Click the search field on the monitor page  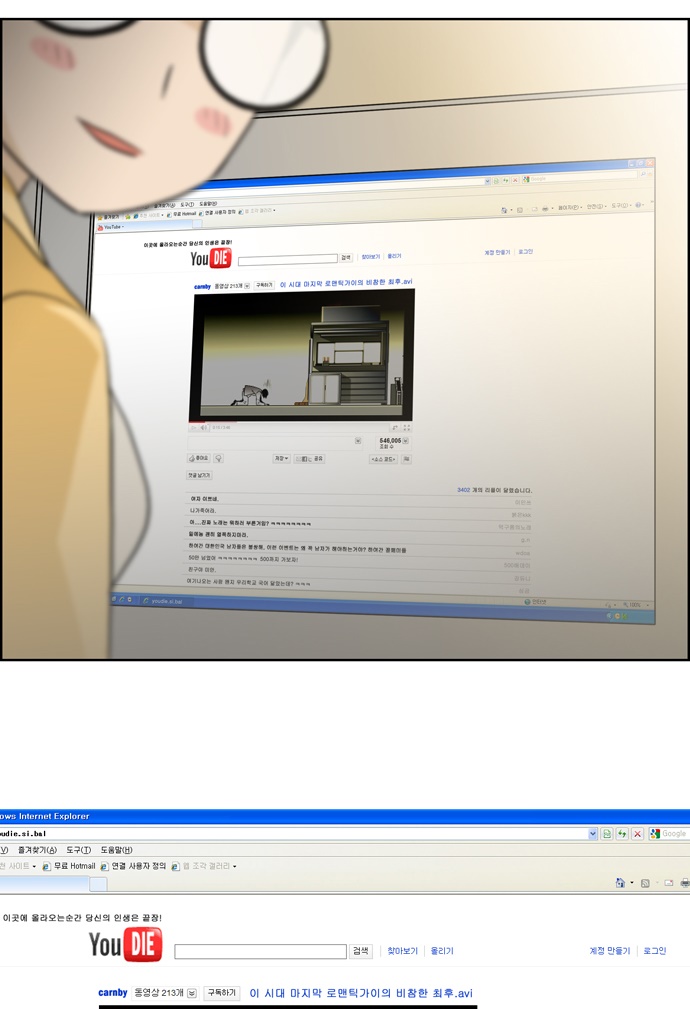(x=288, y=260)
